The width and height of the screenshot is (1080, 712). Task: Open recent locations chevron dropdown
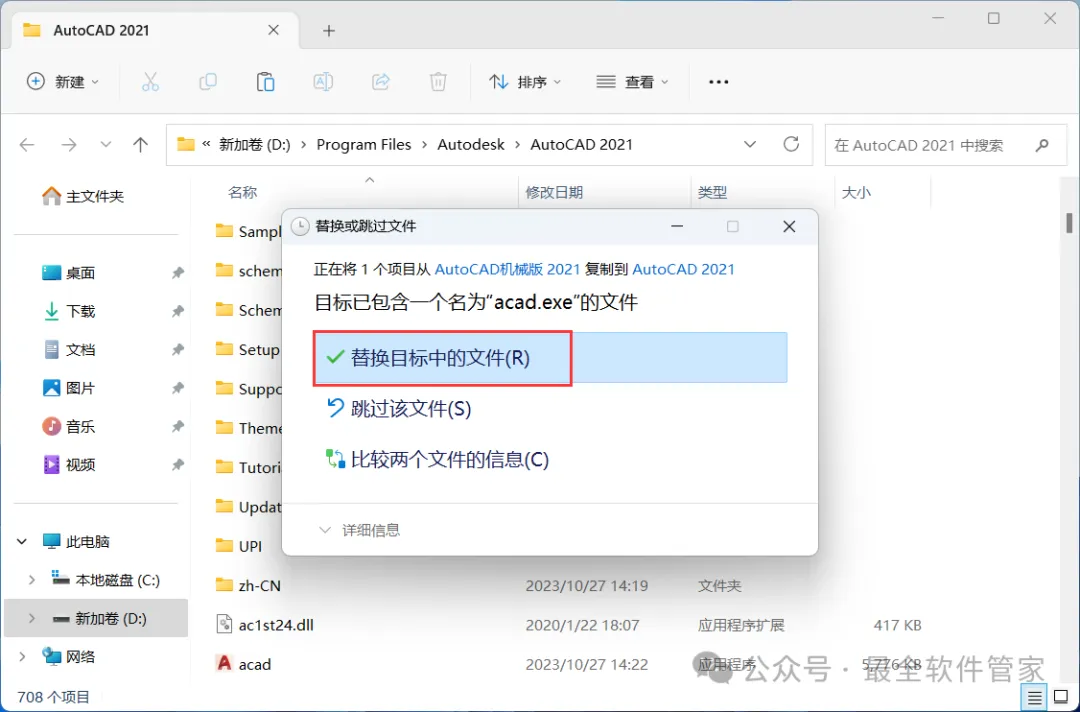point(105,145)
